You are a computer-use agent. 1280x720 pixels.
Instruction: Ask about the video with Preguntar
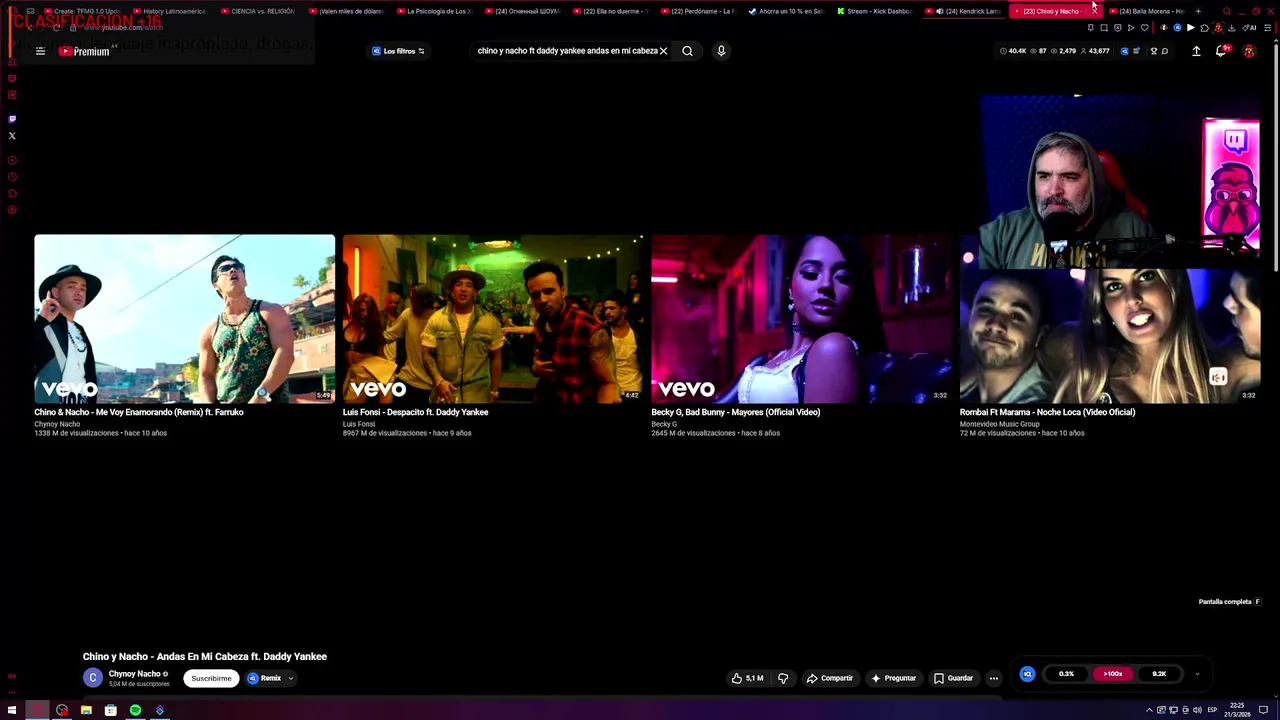(x=893, y=678)
